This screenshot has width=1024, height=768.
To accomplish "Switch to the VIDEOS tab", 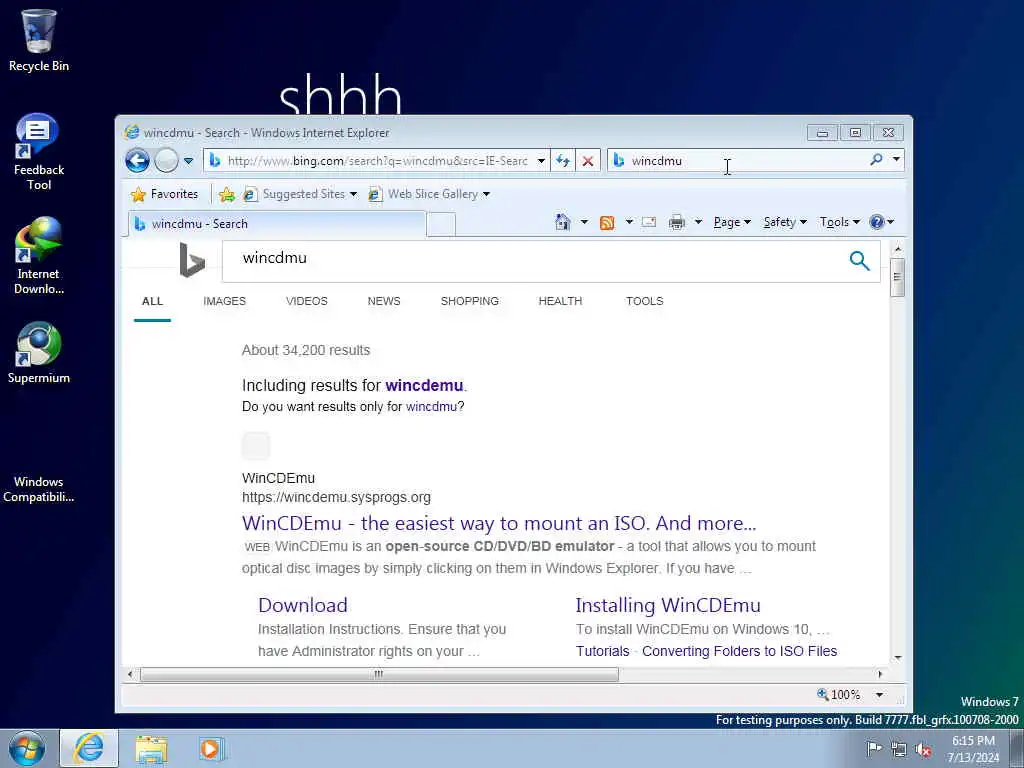I will (306, 301).
